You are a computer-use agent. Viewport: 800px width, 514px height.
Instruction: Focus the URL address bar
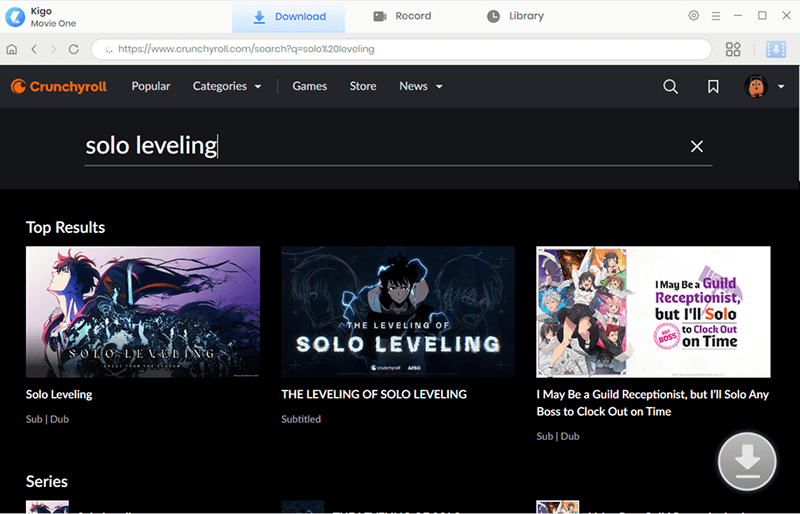pyautogui.click(x=401, y=49)
